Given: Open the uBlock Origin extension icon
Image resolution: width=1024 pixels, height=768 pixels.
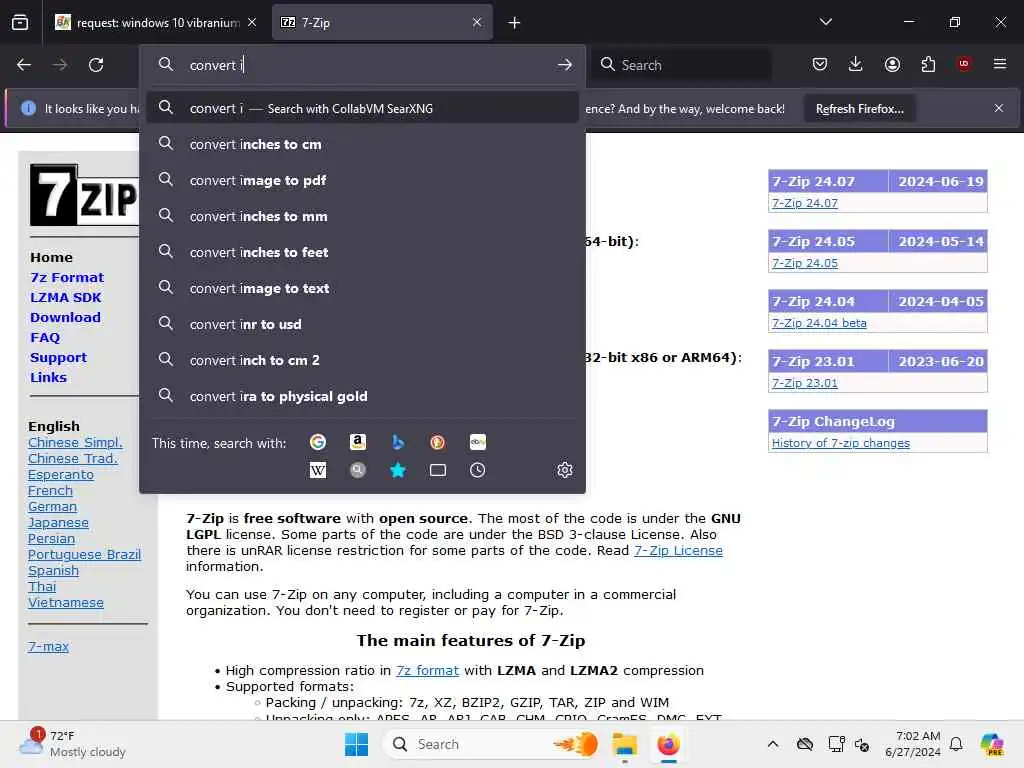Looking at the screenshot, I should (x=964, y=64).
